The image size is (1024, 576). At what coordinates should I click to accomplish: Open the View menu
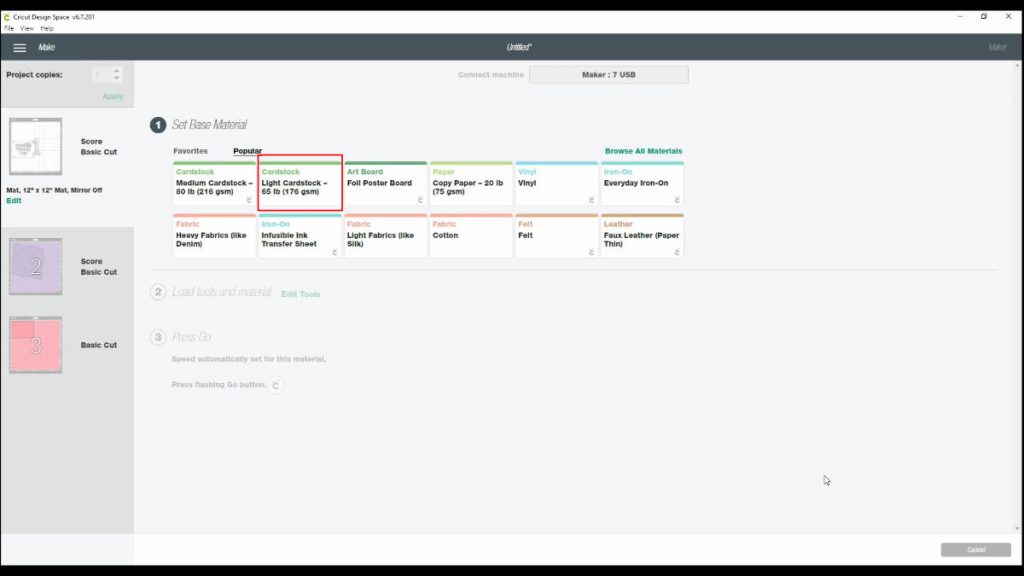[27, 29]
